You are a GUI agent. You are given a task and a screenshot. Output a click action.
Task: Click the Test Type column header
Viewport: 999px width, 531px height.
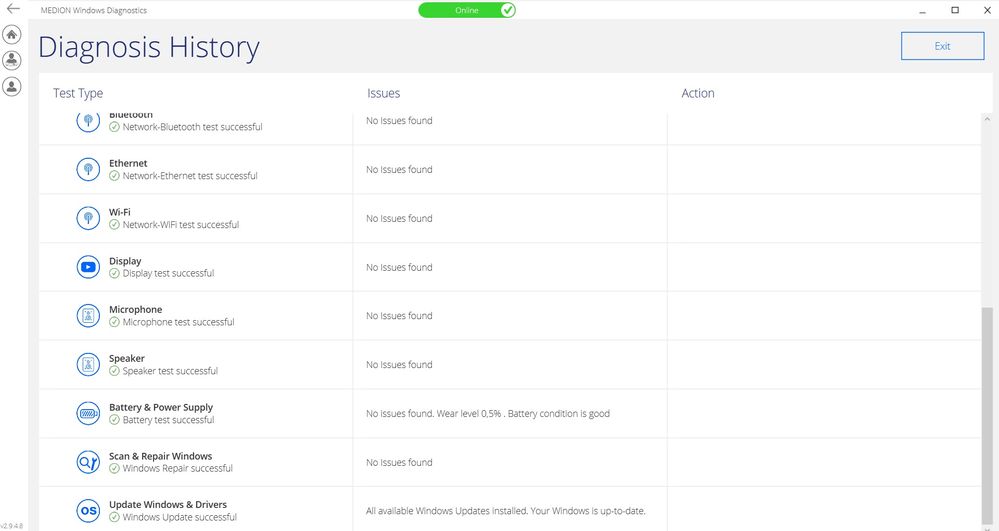pyautogui.click(x=78, y=93)
